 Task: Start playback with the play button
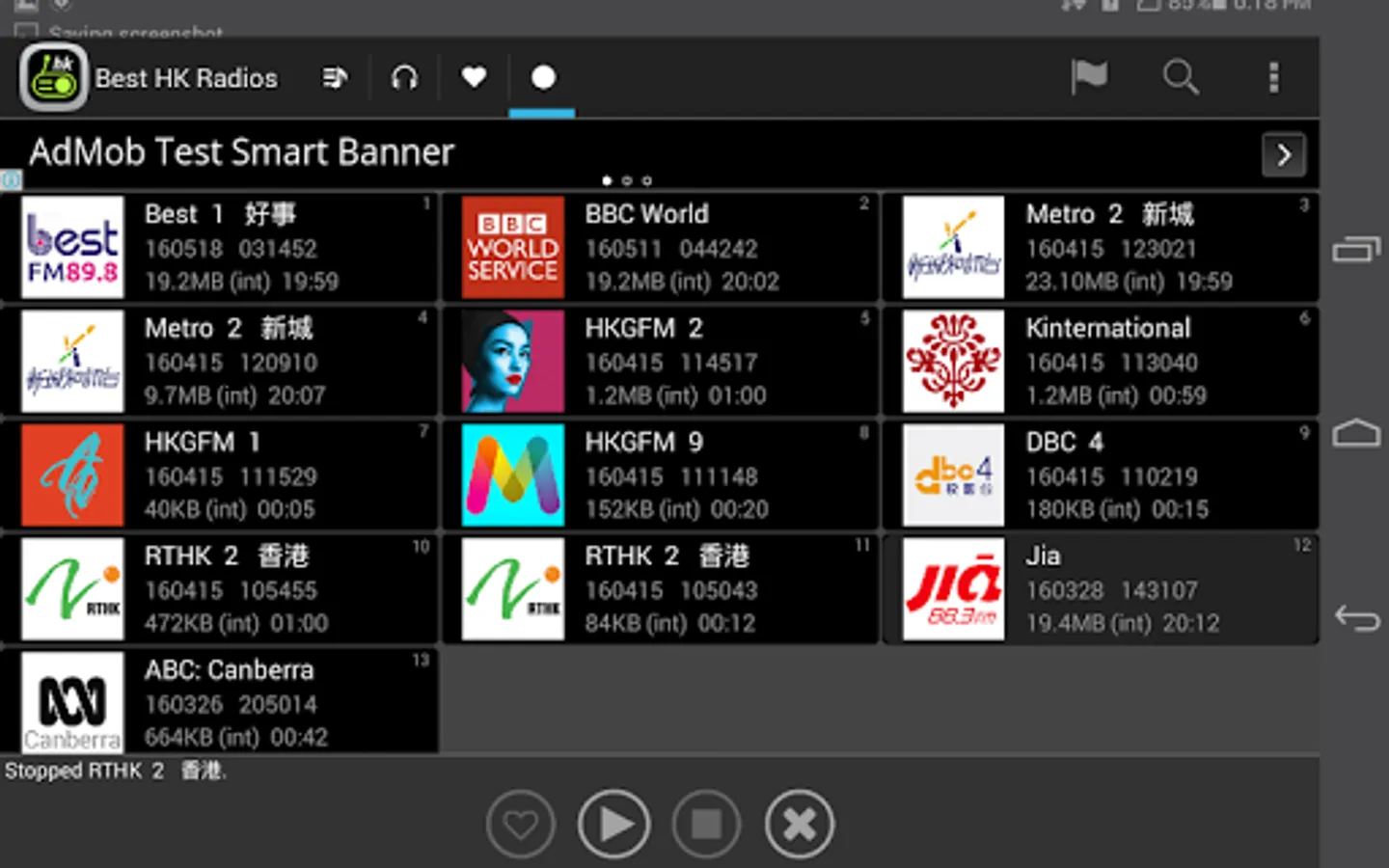tap(613, 825)
